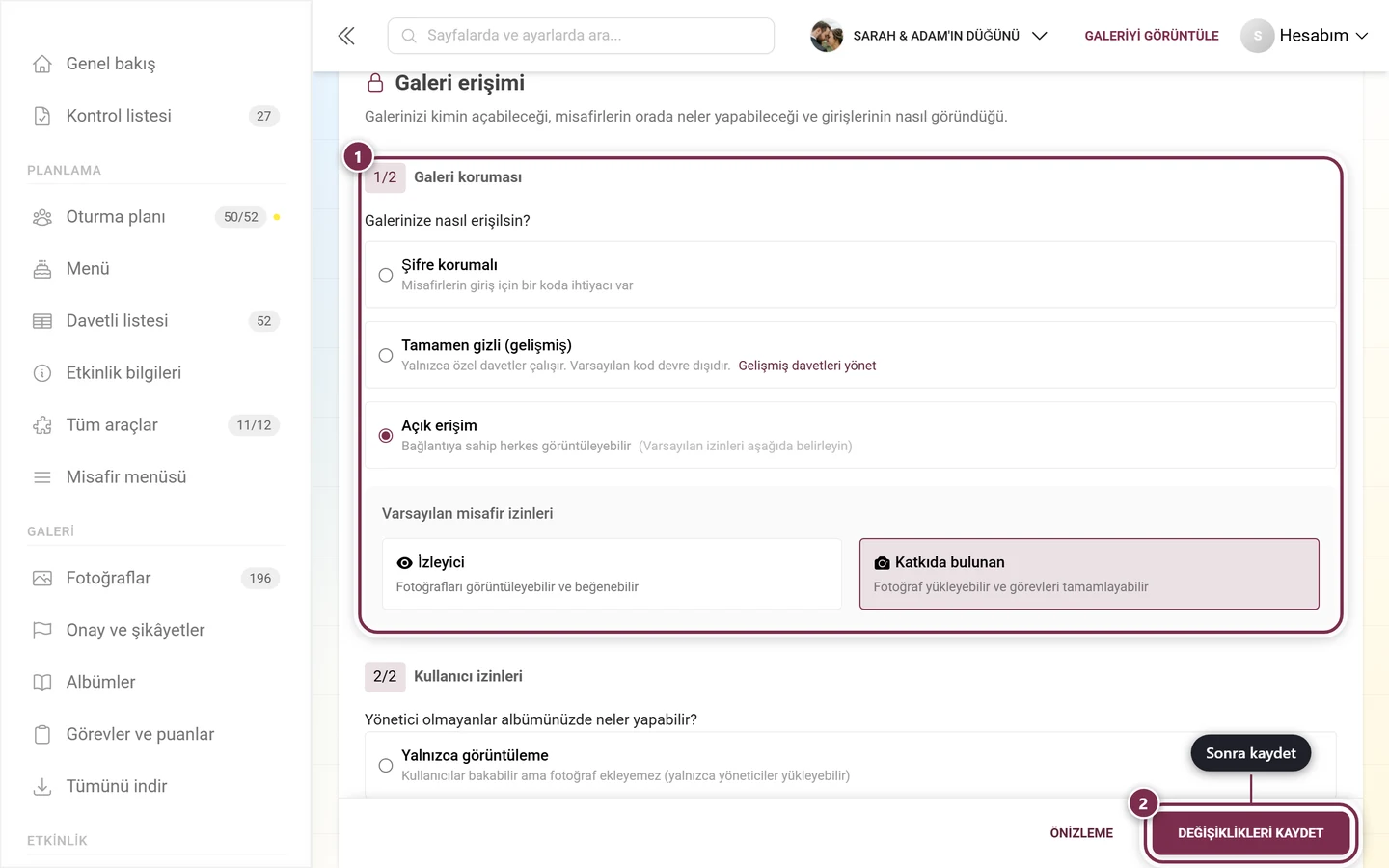Click the Menü cake icon

(x=42, y=269)
